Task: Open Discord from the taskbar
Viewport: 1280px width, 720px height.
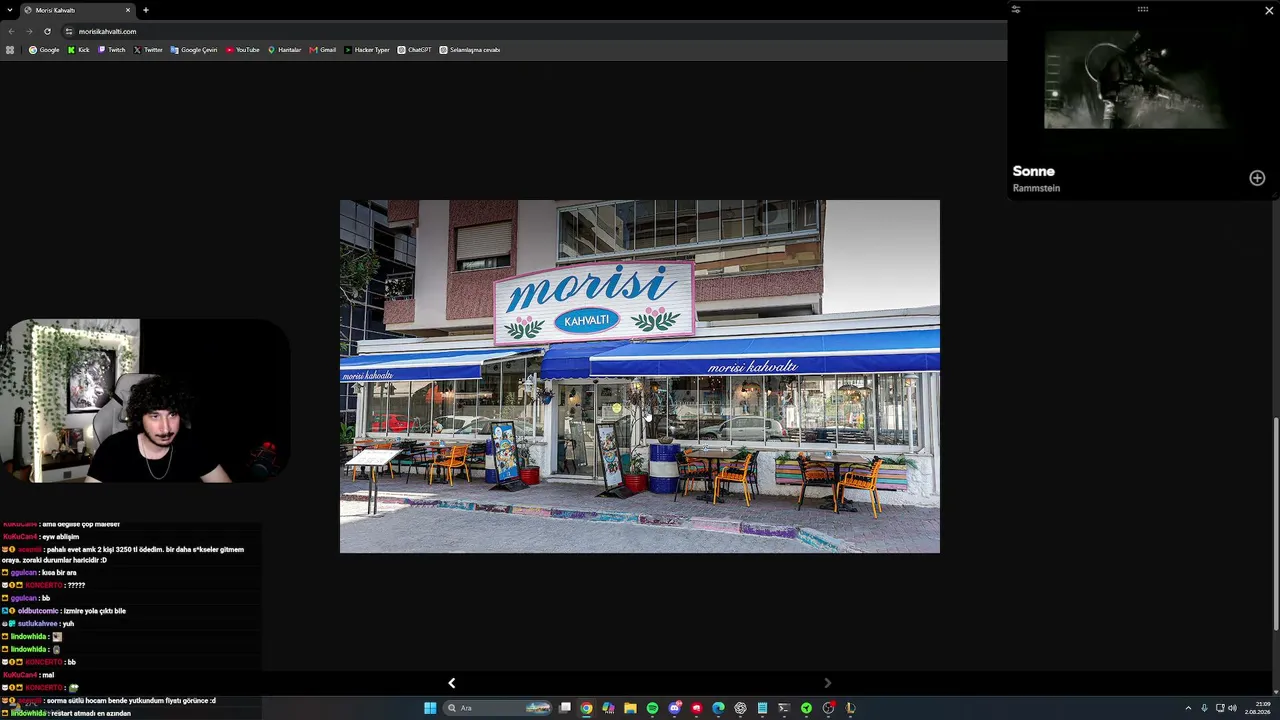Action: (x=674, y=708)
